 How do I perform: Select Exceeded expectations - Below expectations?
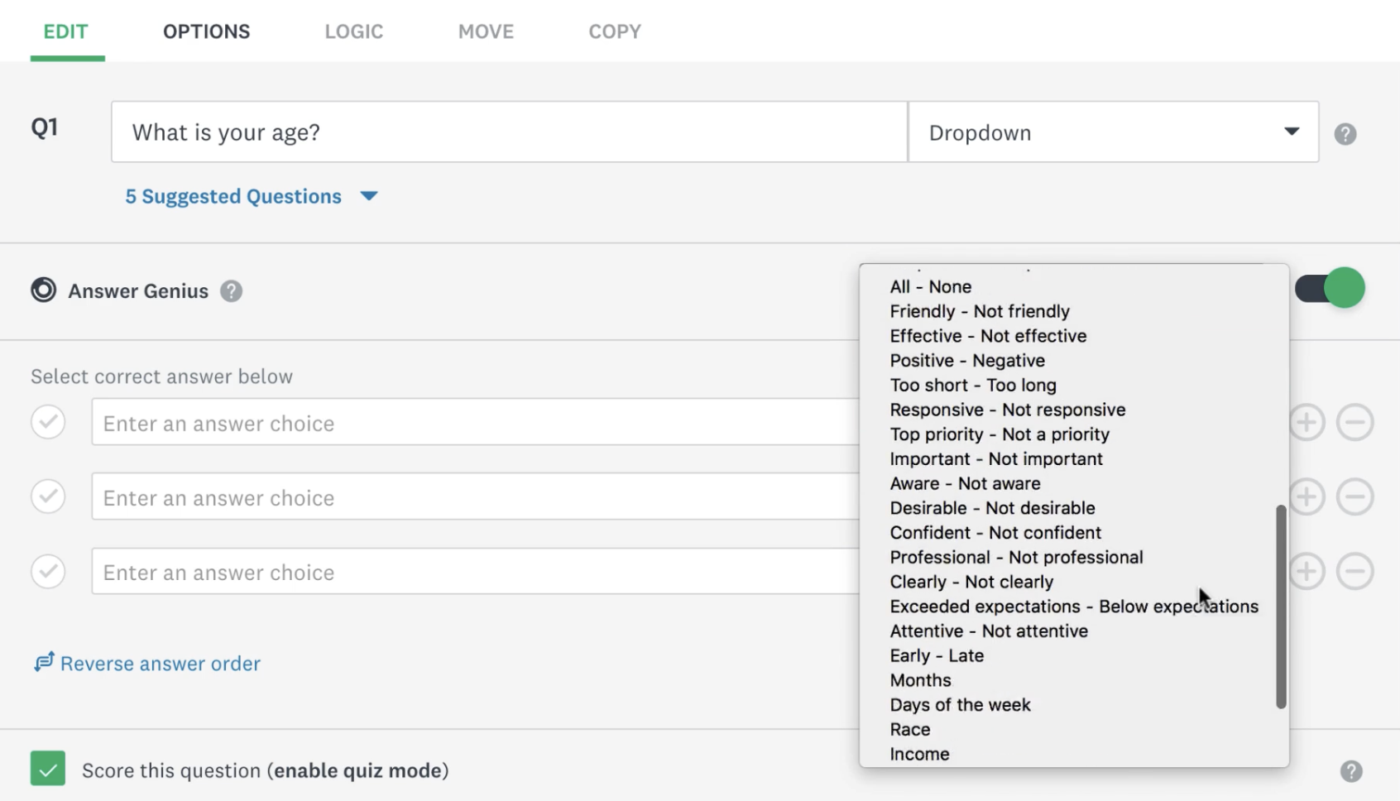pyautogui.click(x=1074, y=606)
